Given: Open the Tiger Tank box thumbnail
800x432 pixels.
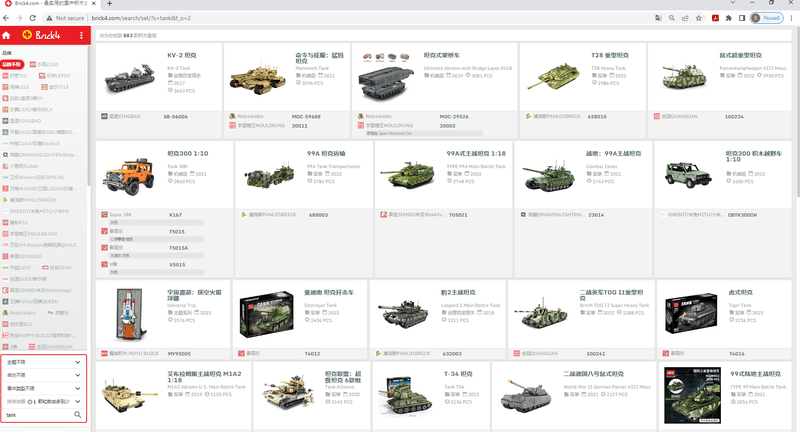Looking at the screenshot, I should pyautogui.click(x=691, y=313).
